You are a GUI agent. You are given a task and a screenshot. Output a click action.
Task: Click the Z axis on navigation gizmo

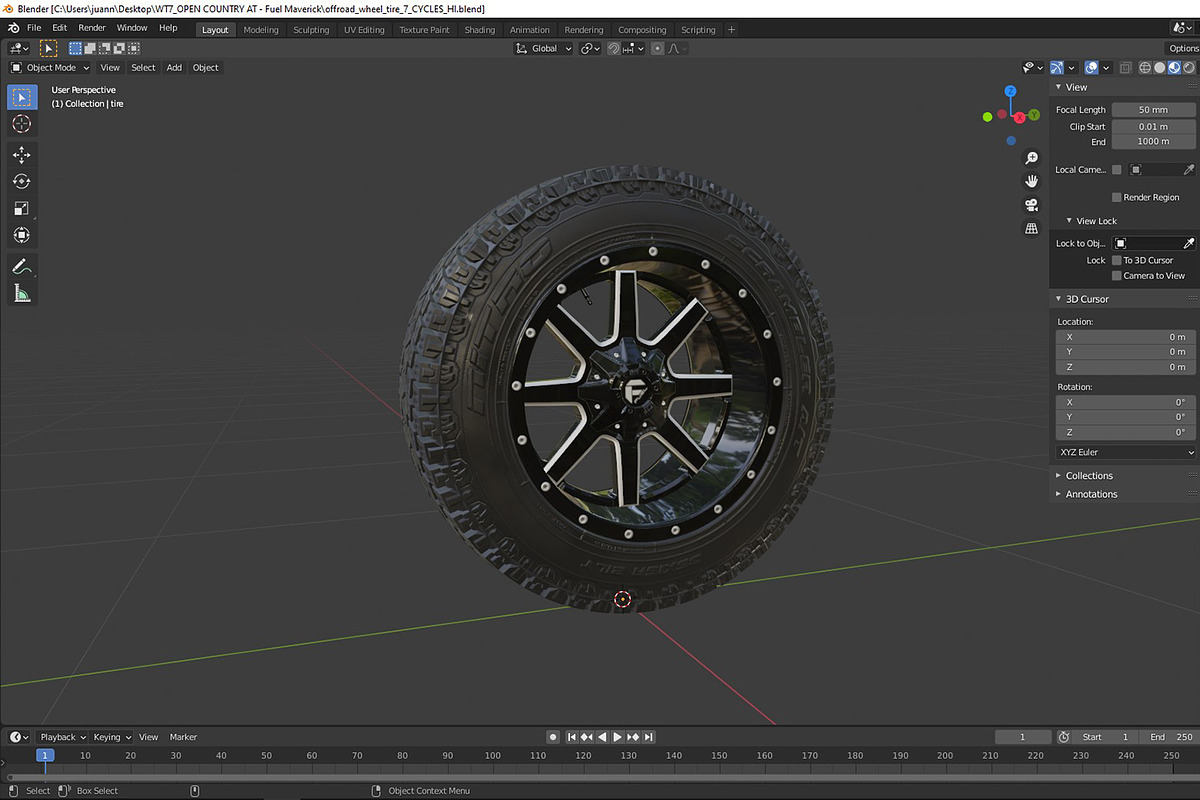point(1011,91)
